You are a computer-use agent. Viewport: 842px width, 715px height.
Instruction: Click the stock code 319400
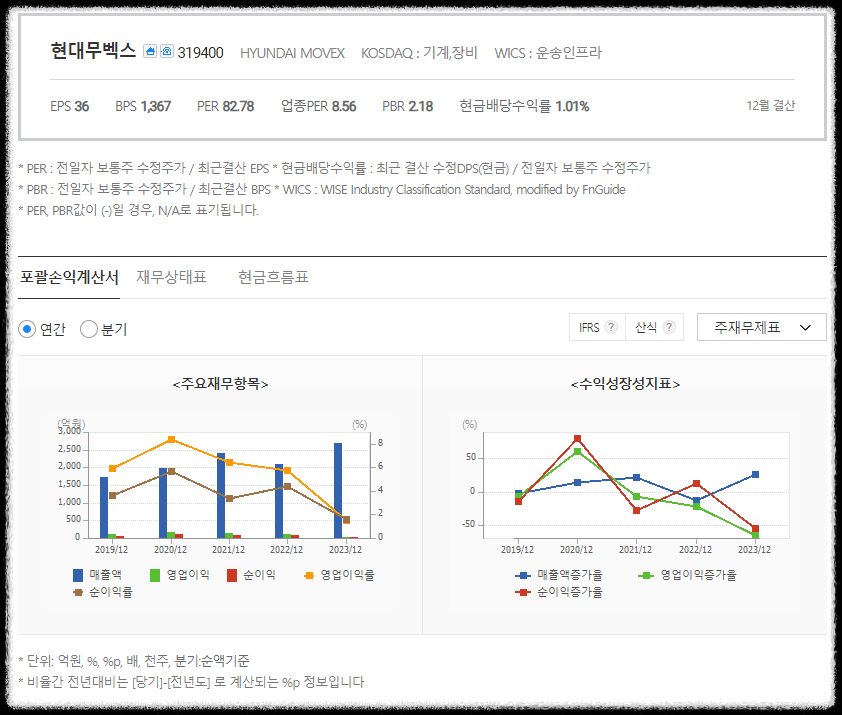pyautogui.click(x=200, y=53)
